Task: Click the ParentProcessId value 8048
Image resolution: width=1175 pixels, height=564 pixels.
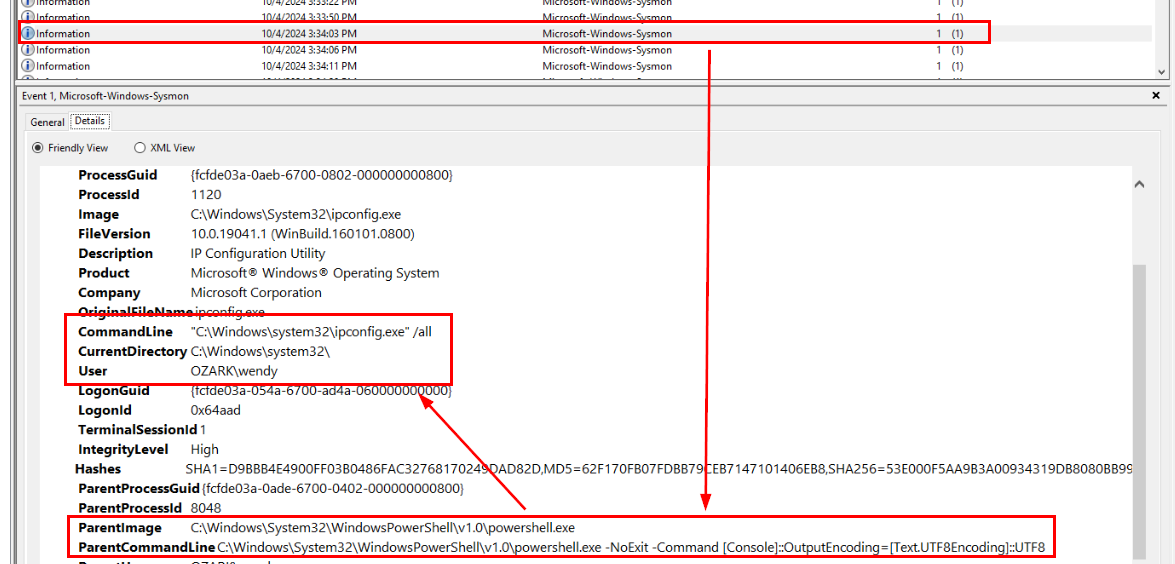Action: [206, 508]
